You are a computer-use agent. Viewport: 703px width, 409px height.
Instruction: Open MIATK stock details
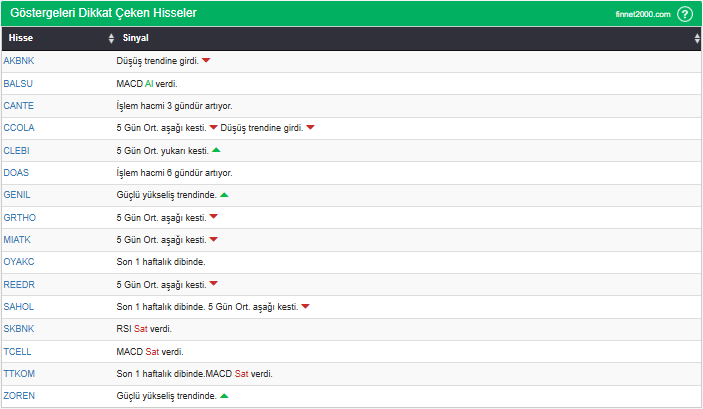coord(18,240)
